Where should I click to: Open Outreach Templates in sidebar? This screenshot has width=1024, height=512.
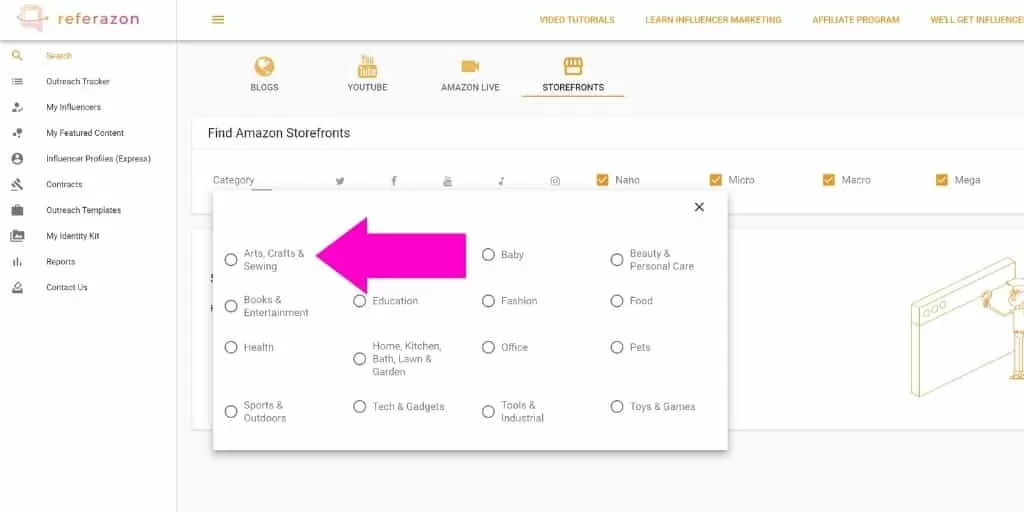83,210
